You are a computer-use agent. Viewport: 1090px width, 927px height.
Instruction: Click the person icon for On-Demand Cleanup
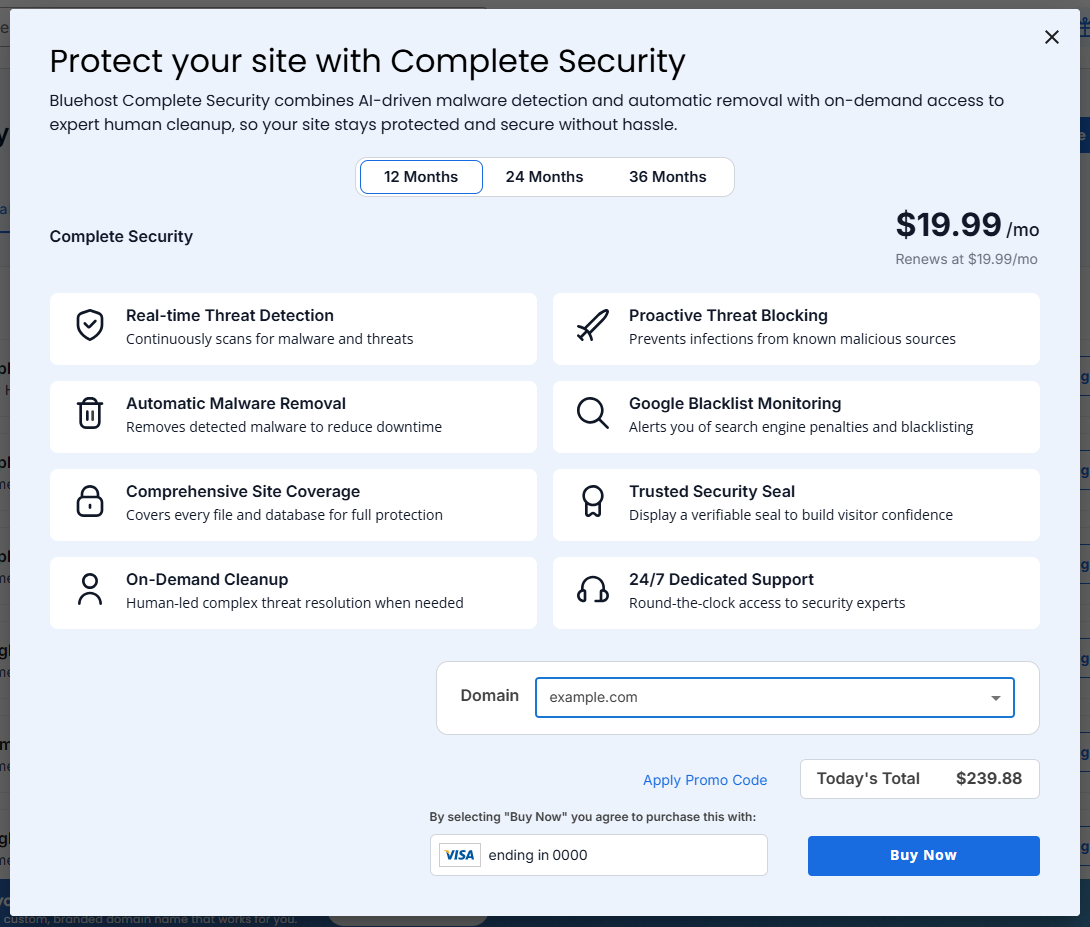point(90,589)
